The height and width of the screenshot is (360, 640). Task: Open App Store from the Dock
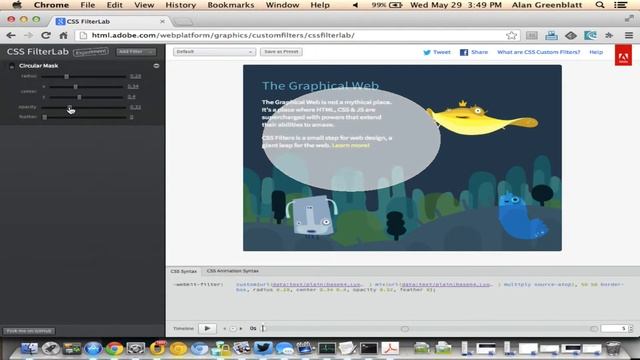(93, 349)
